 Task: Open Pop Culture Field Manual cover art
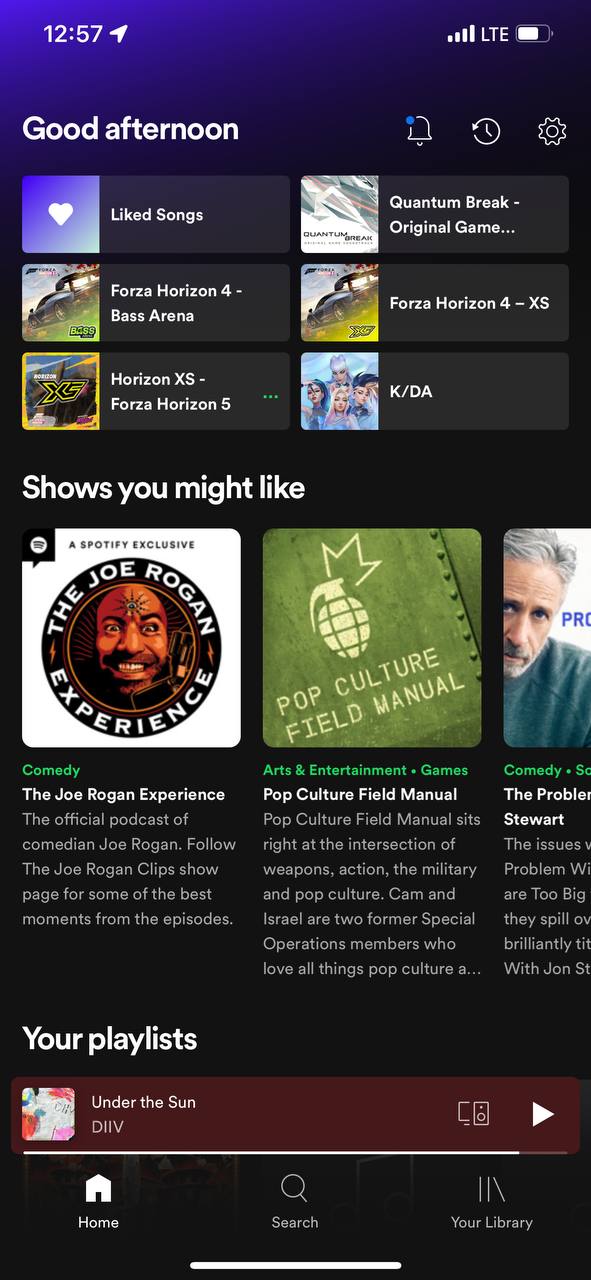click(x=372, y=638)
